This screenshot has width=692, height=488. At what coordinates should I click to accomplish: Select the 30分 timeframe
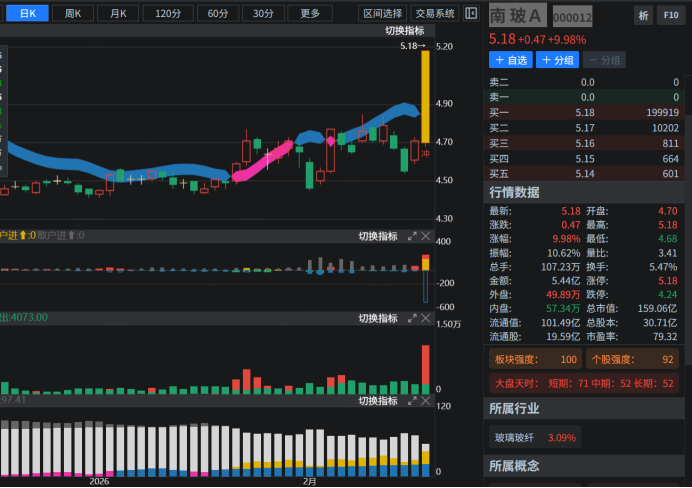(x=263, y=13)
